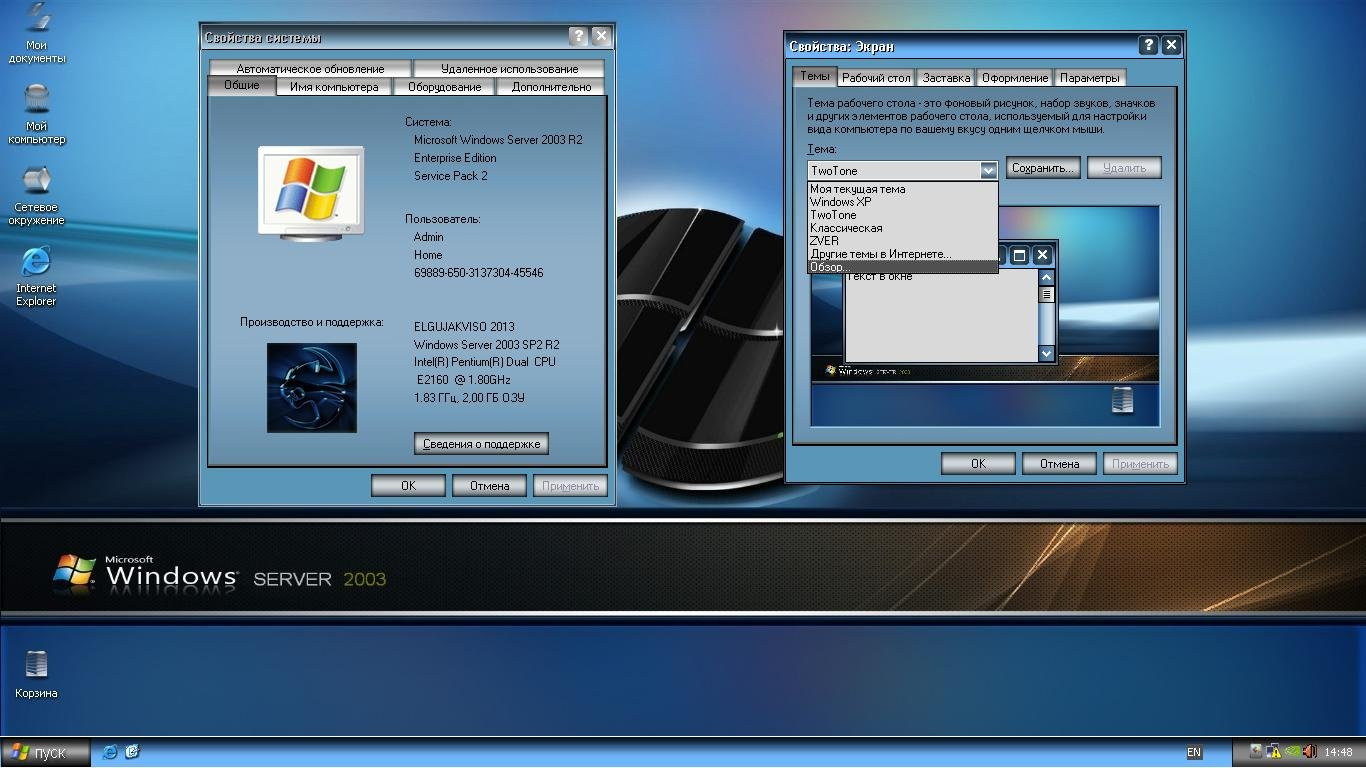The height and width of the screenshot is (768, 1366).
Task: Collapse the Тема dropdown arrow
Action: [x=988, y=170]
